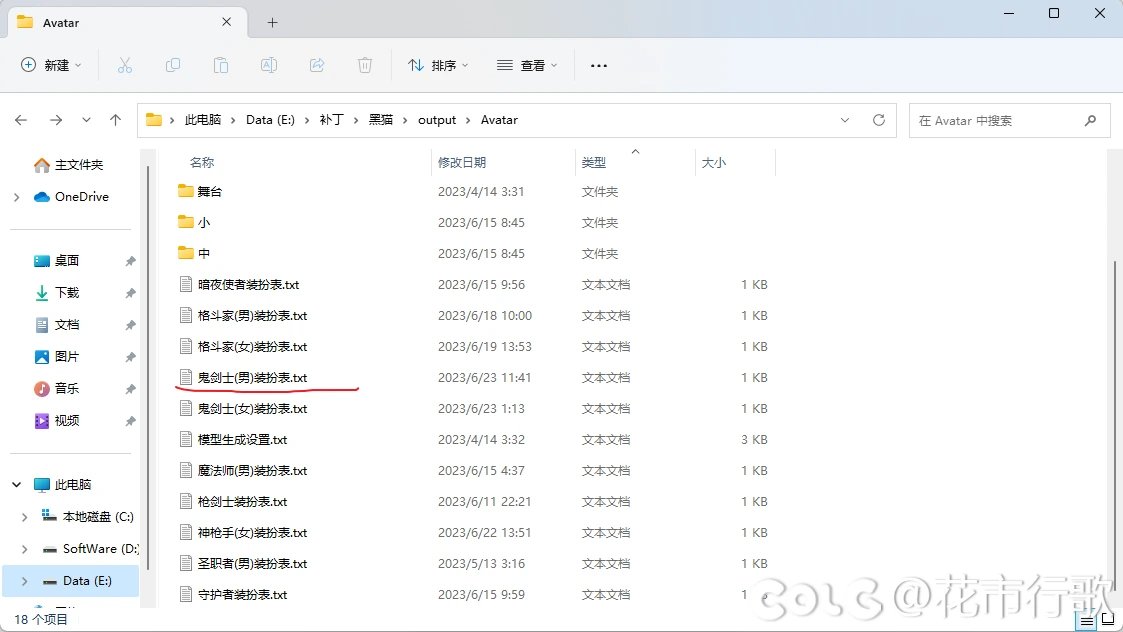1123x632 pixels.
Task: Open a new tab with plus button
Action: click(272, 22)
